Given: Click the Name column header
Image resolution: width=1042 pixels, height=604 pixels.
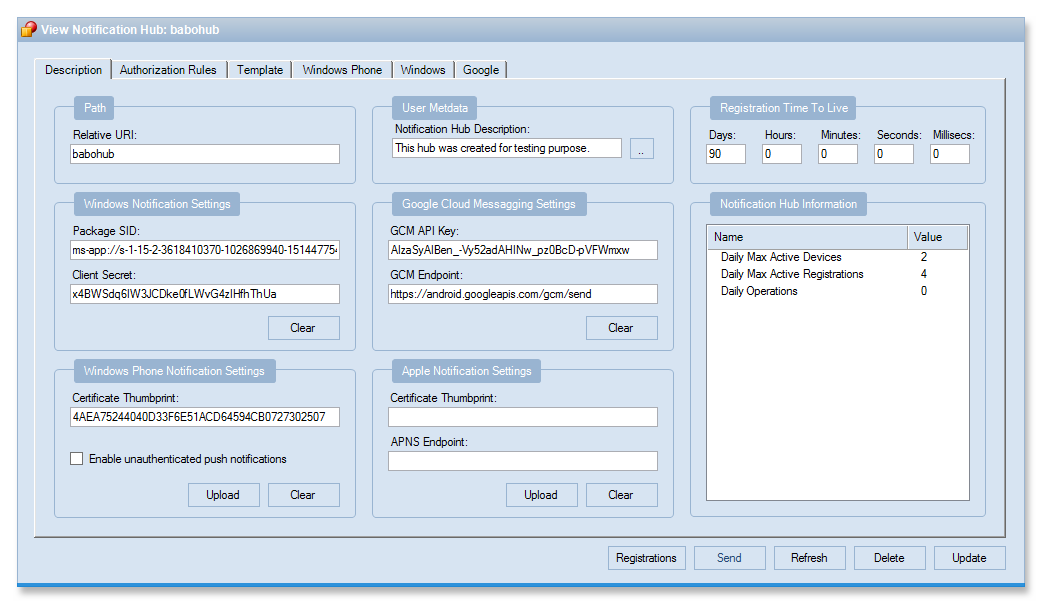Looking at the screenshot, I should coord(807,237).
